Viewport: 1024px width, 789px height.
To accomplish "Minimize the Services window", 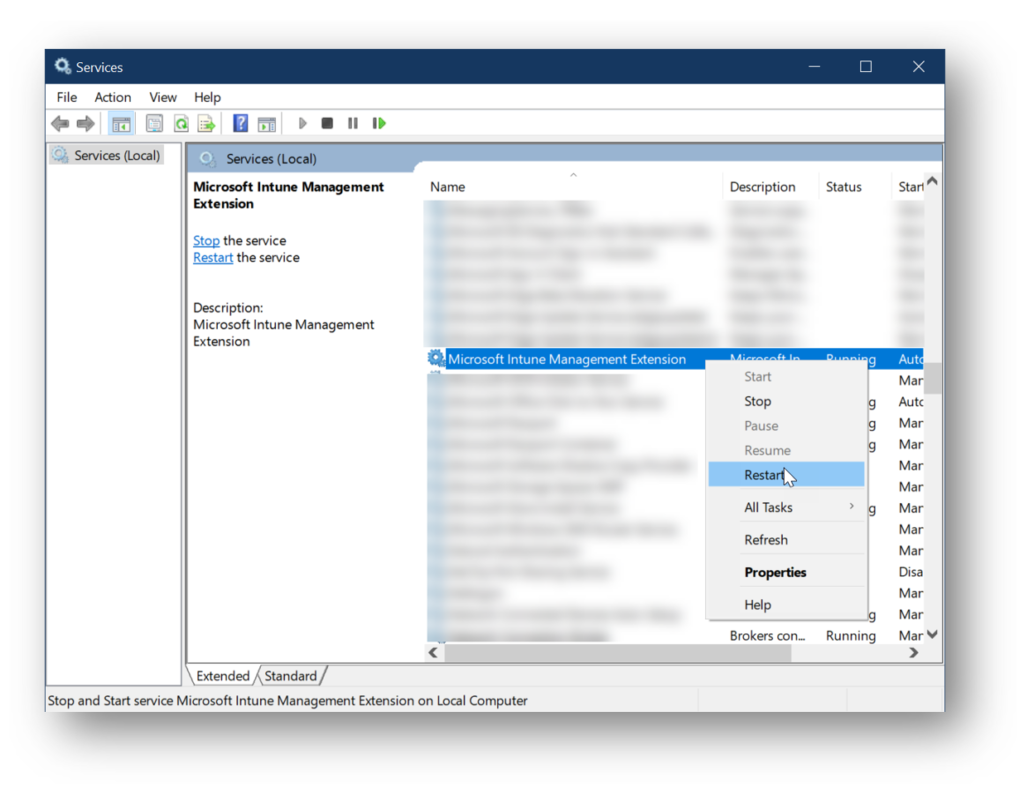I will click(814, 67).
